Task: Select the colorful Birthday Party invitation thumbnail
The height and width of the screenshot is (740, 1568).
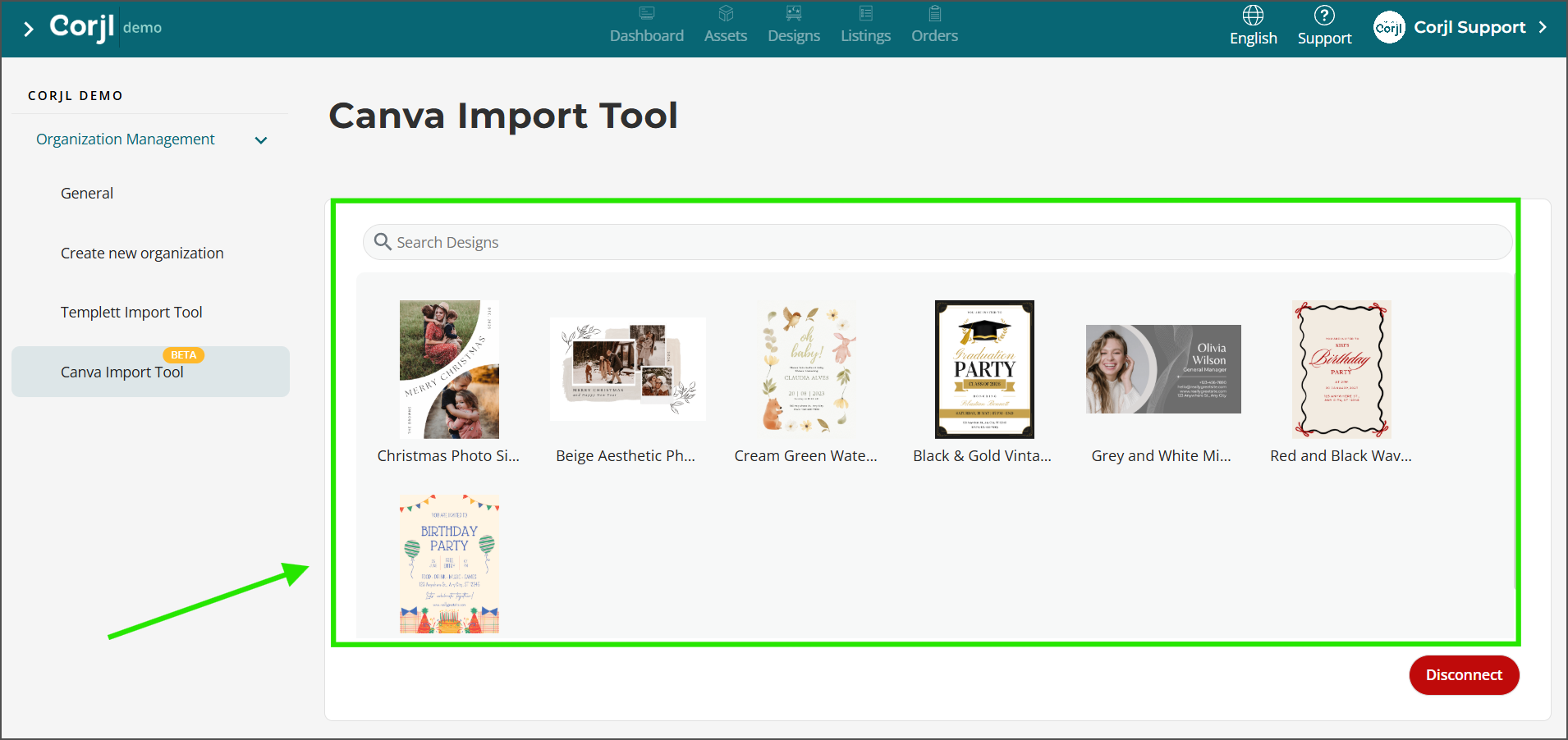Action: [449, 564]
